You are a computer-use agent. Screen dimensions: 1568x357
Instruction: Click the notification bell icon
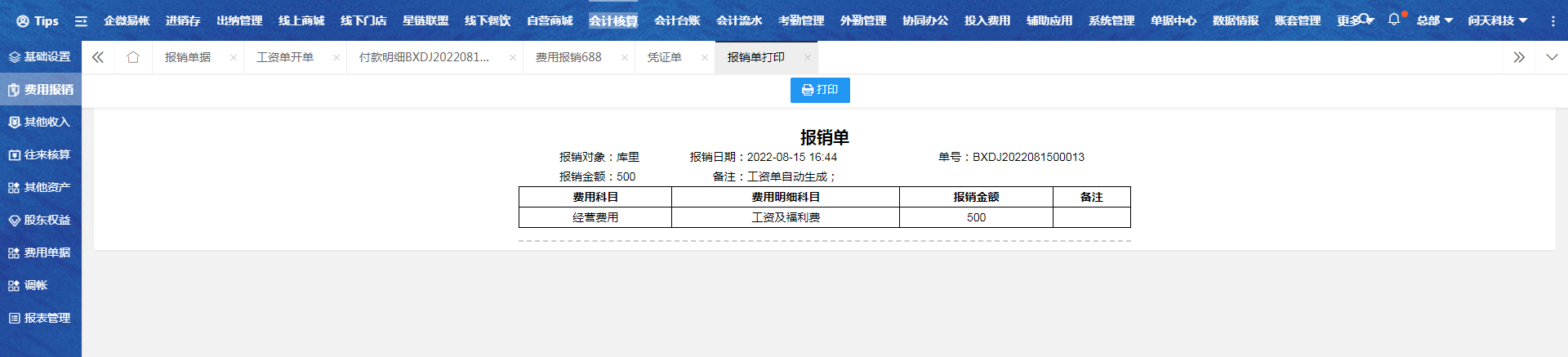pyautogui.click(x=1393, y=20)
